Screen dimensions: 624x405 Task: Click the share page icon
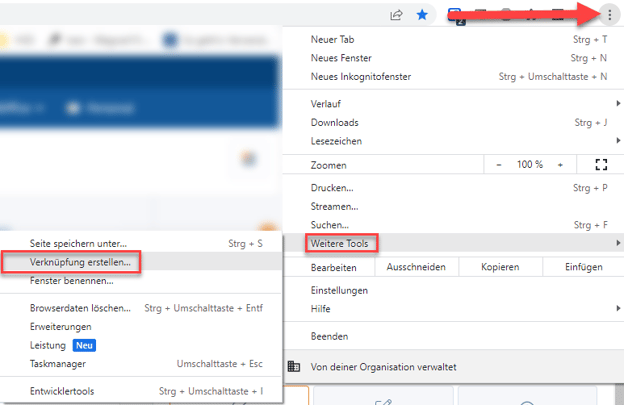397,15
